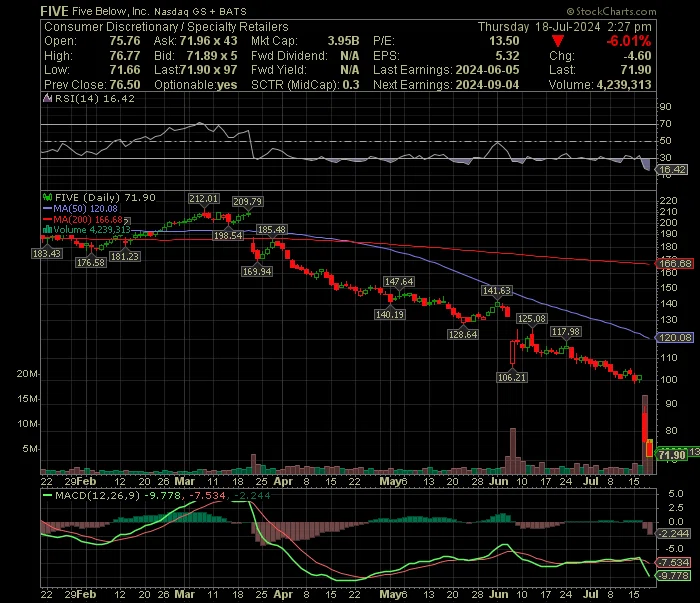The width and height of the screenshot is (700, 603).
Task: Click the 209.79 price label
Action: pyautogui.click(x=248, y=202)
